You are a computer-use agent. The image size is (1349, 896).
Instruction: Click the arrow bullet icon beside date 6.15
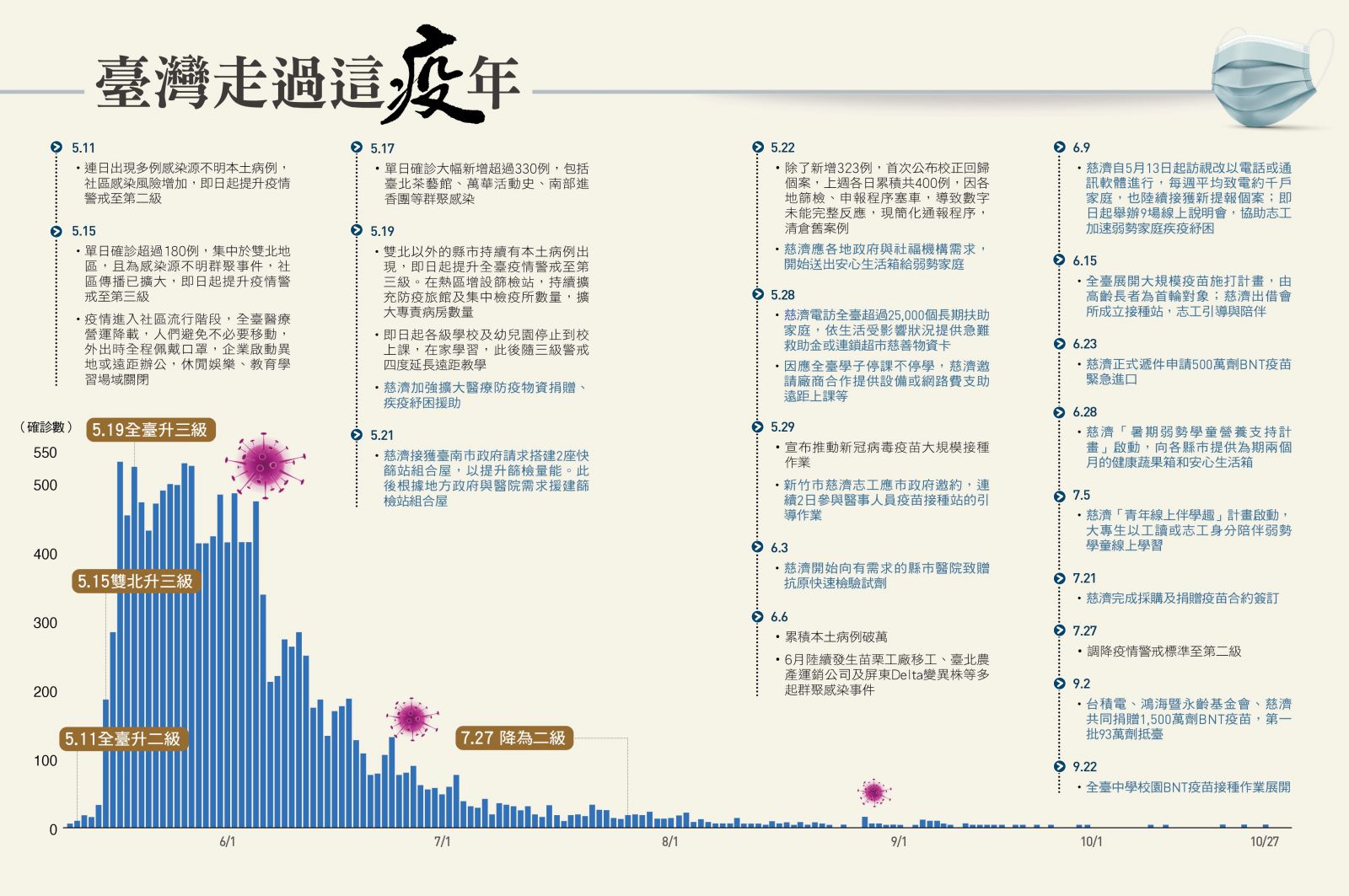point(1060,260)
